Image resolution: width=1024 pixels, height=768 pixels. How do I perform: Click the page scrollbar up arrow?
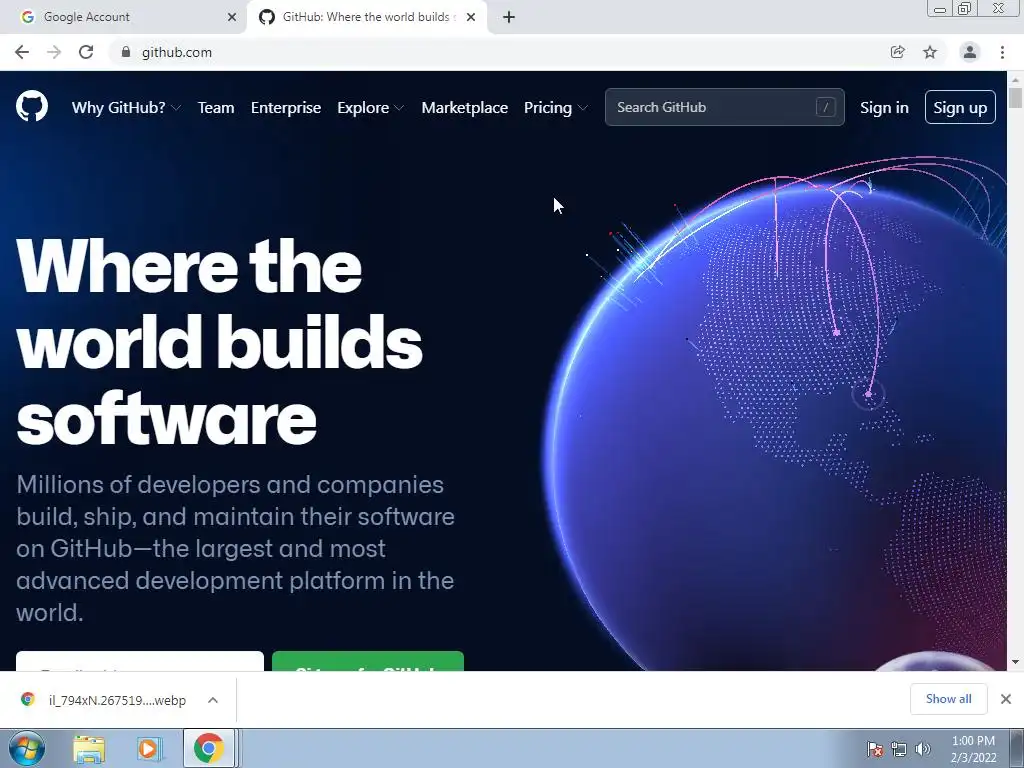point(1015,80)
